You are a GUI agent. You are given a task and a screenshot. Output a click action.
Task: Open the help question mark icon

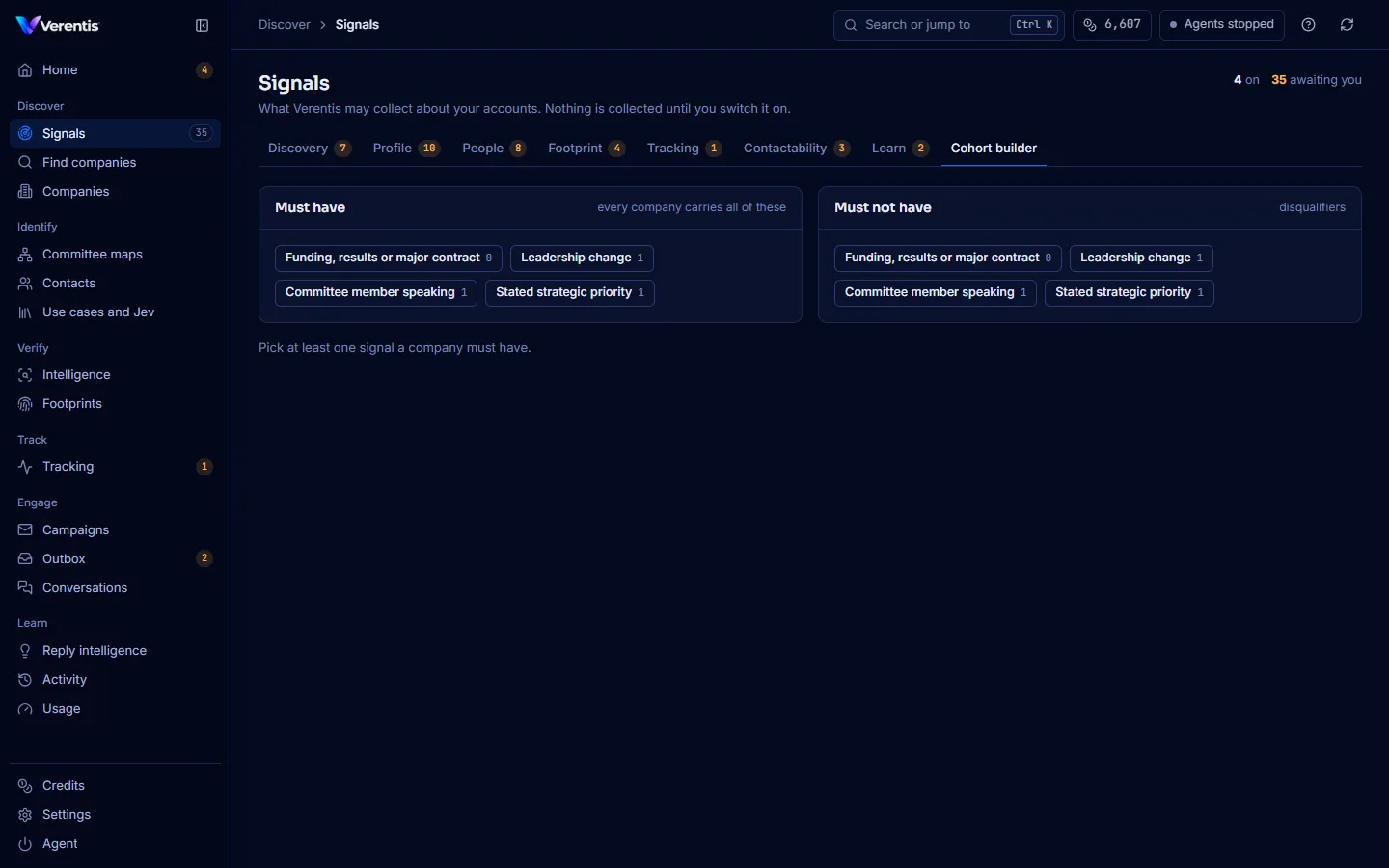(1309, 25)
